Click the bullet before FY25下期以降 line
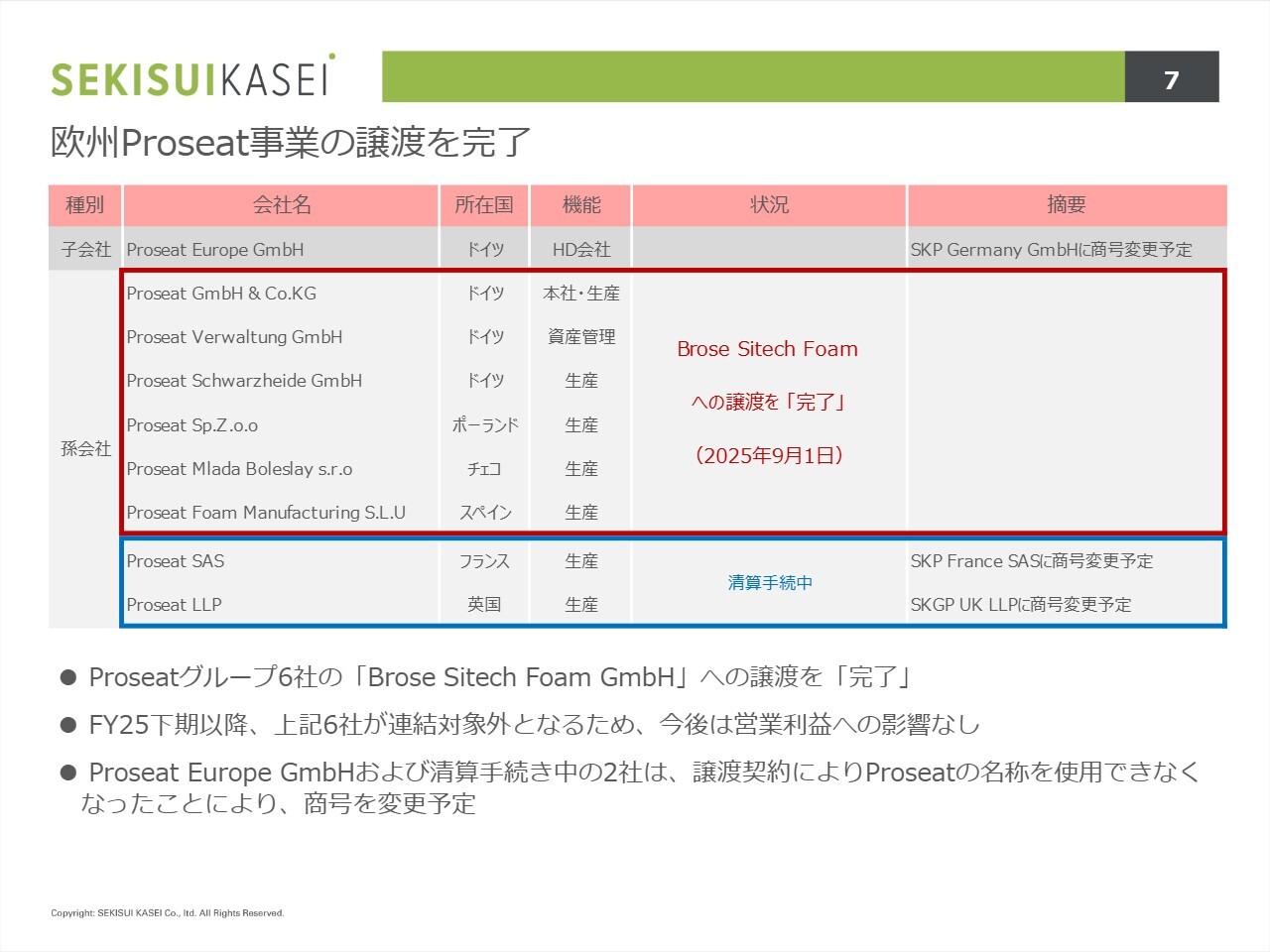 pyautogui.click(x=68, y=726)
